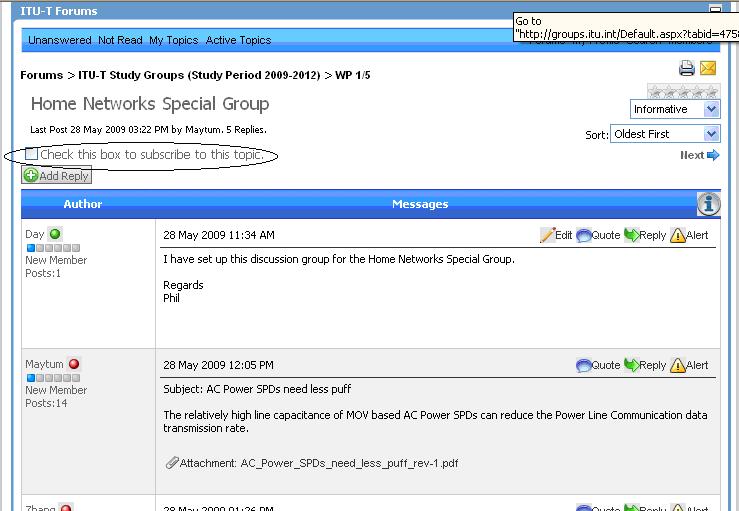Reply to the 12:05 PM post
739x511 pixels.
coord(645,365)
